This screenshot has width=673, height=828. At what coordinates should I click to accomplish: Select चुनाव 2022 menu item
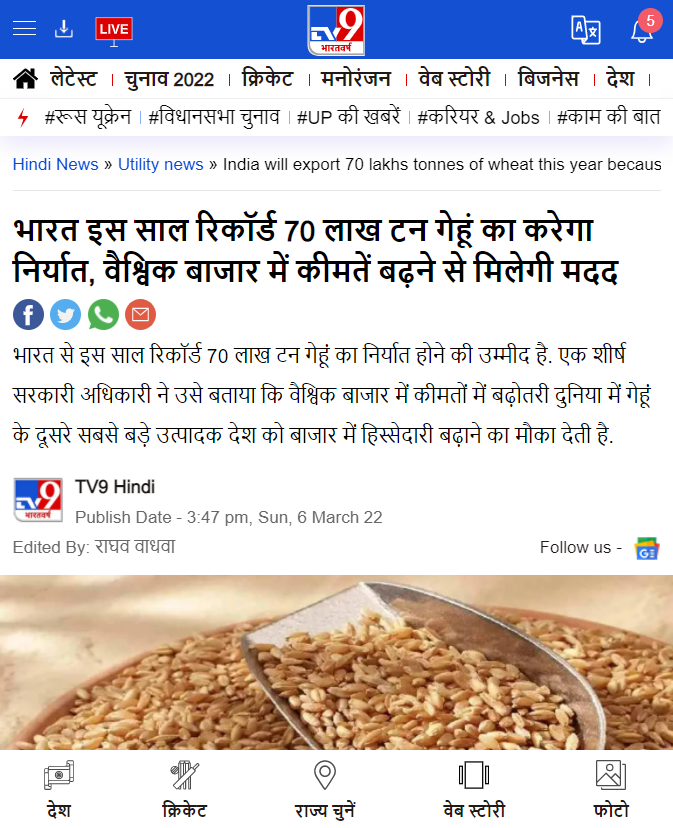pos(169,79)
